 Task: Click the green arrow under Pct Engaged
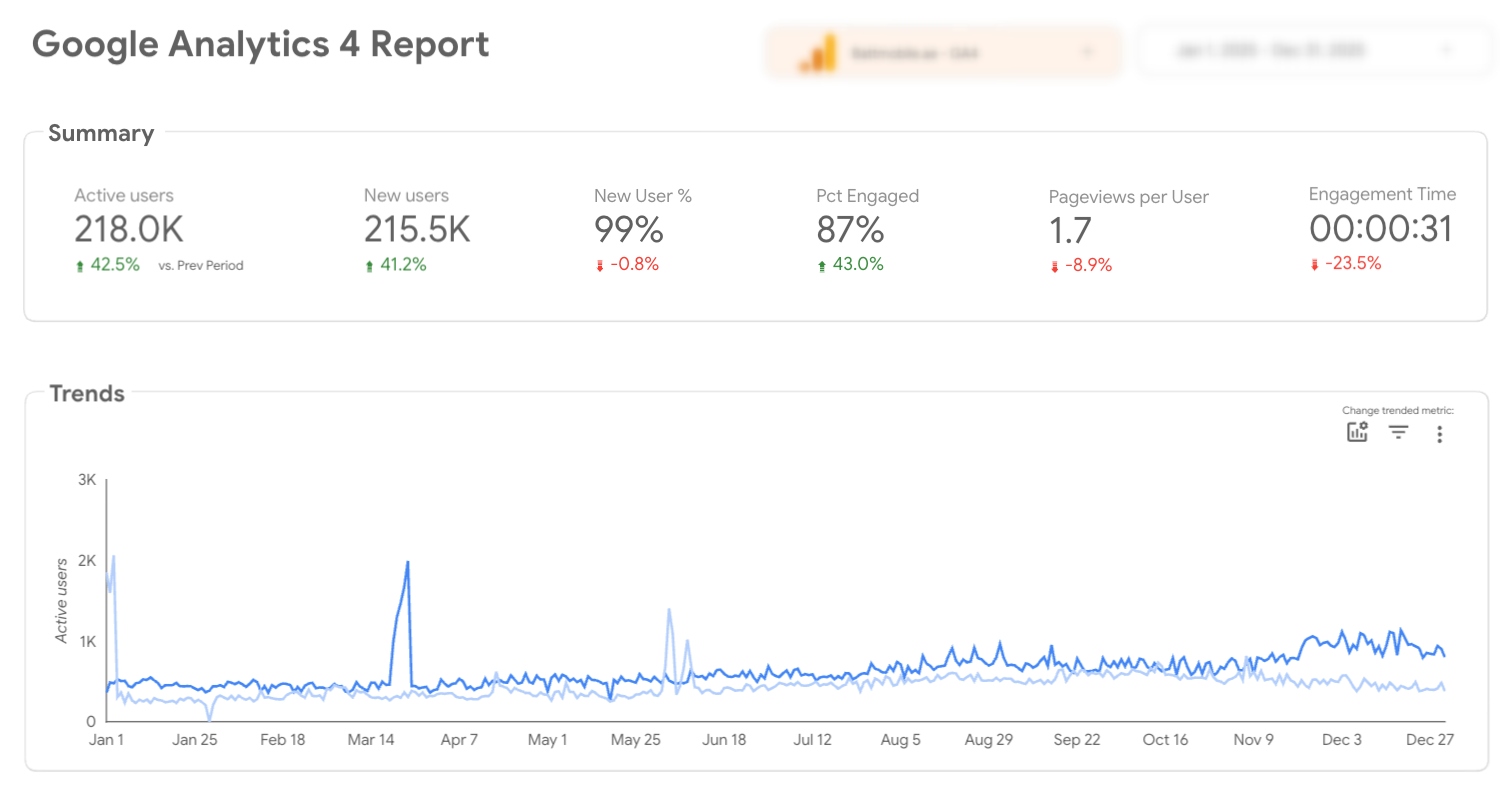[x=822, y=265]
